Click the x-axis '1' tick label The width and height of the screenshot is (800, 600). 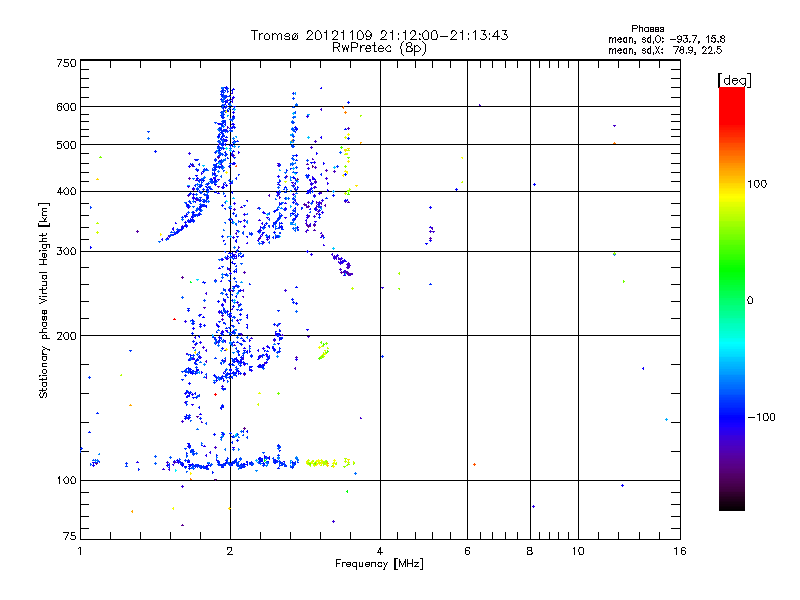pyautogui.click(x=80, y=551)
